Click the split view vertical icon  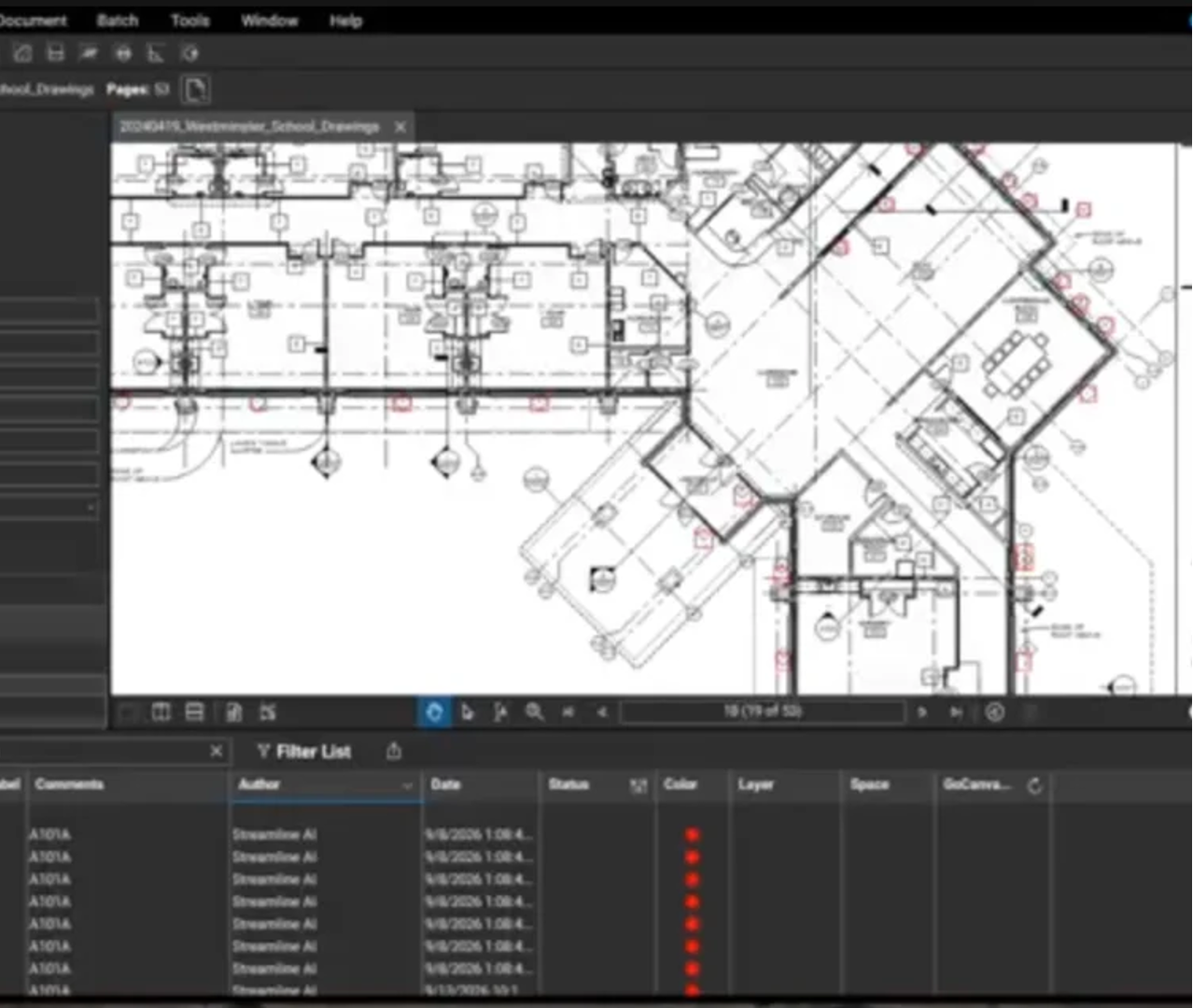(x=161, y=712)
